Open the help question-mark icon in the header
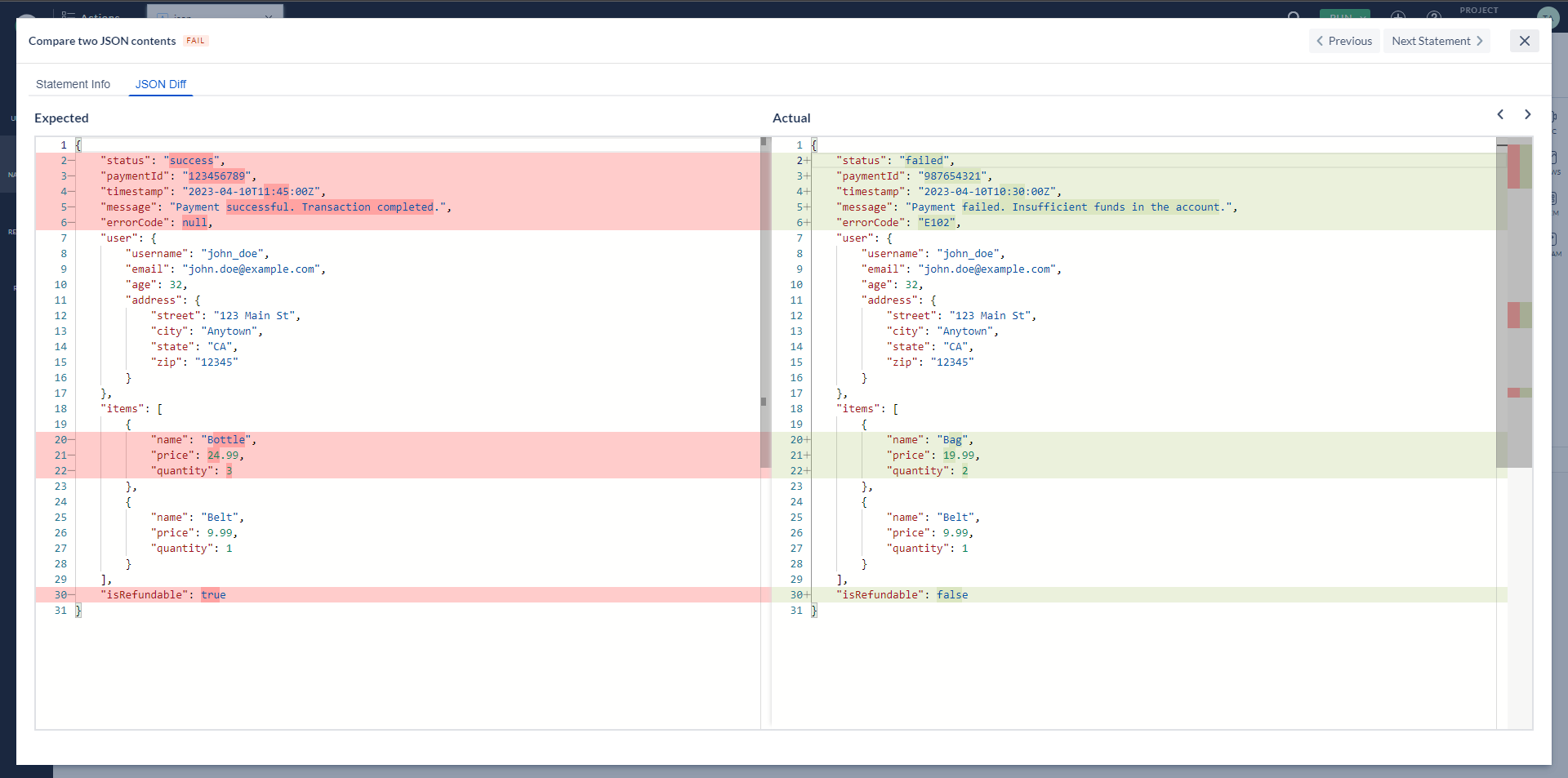This screenshot has width=1568, height=778. [1434, 16]
